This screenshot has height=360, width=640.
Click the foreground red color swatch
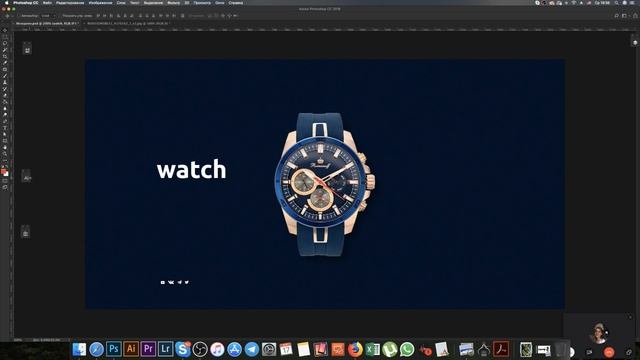tap(4, 172)
